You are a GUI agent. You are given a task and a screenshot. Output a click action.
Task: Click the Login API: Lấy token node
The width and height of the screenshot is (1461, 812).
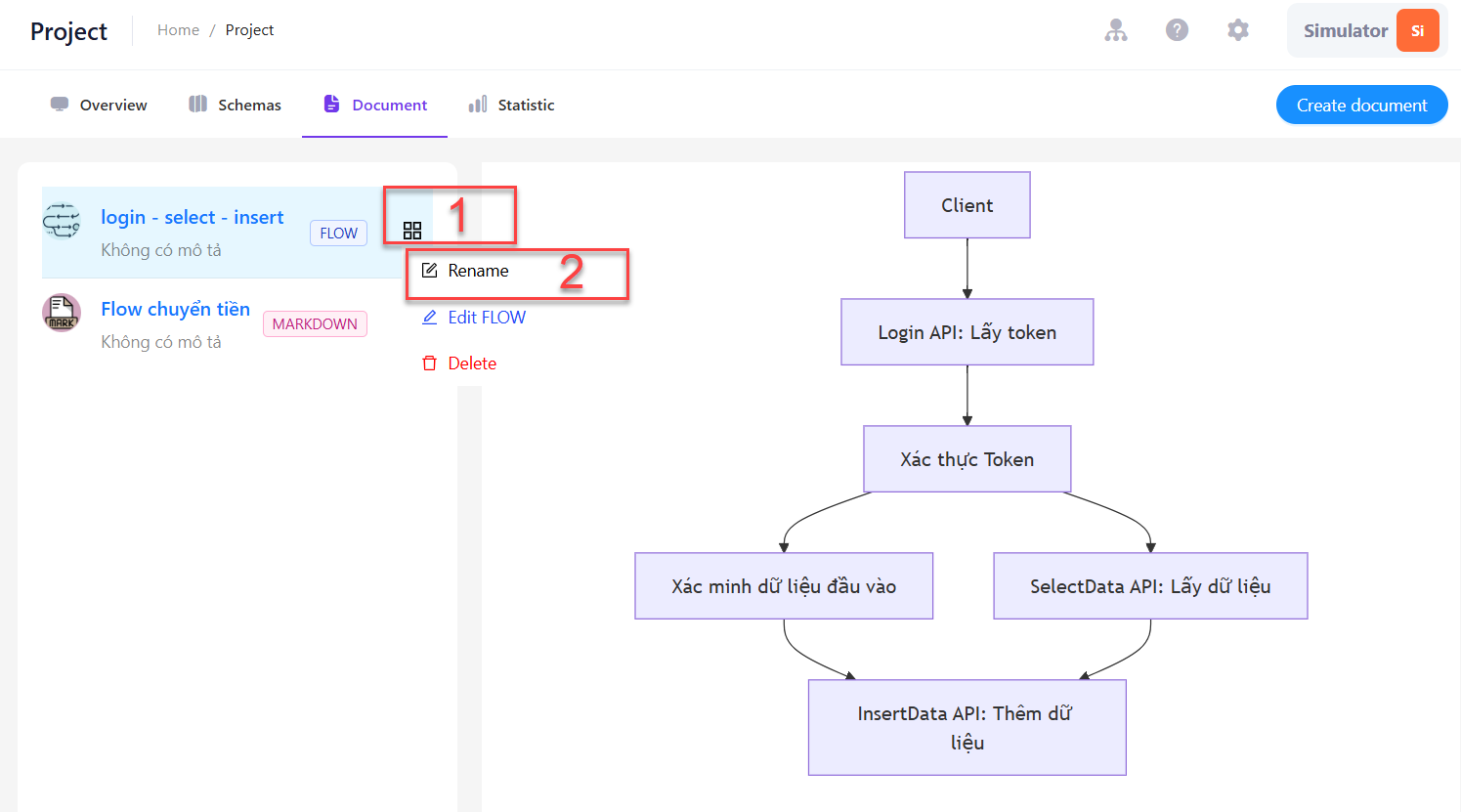coord(967,332)
